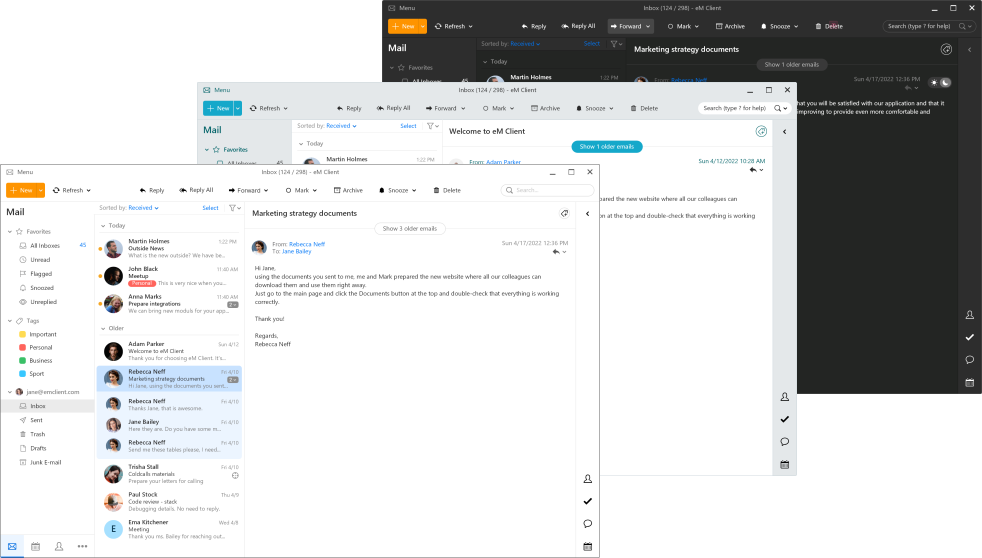Collapse Today group in message list

pos(103,225)
